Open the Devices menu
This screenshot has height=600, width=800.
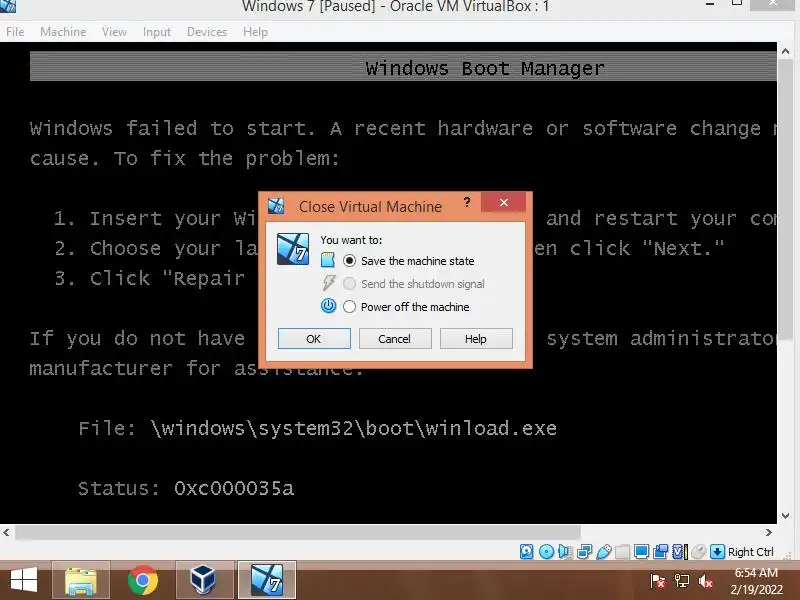point(207,32)
